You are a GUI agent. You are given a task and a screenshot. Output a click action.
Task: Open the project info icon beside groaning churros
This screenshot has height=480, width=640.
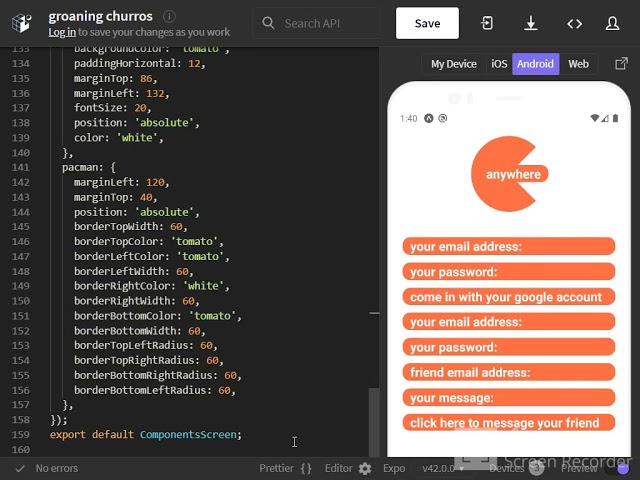click(169, 17)
